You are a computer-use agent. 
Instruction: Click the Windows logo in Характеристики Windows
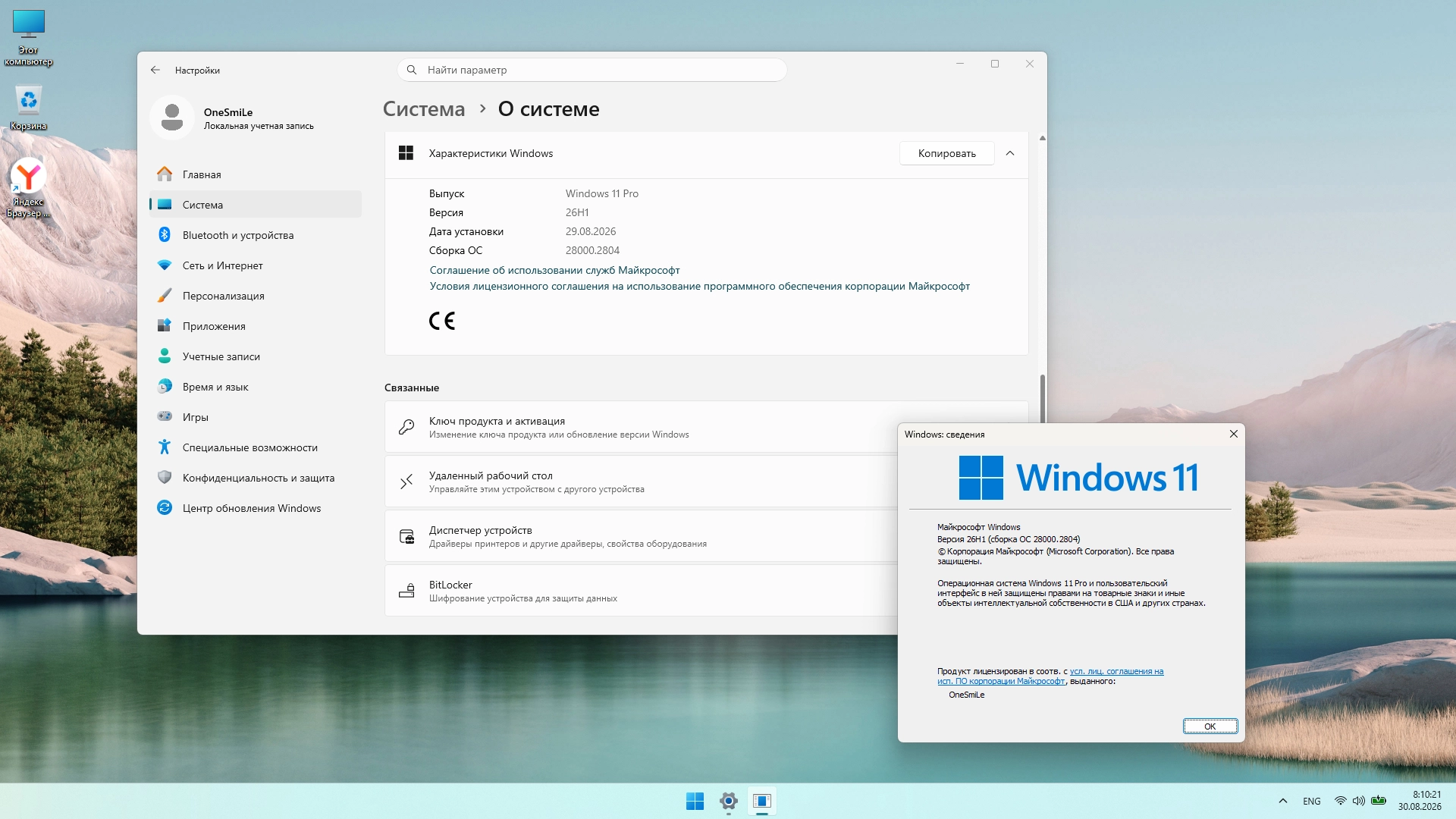click(x=406, y=153)
